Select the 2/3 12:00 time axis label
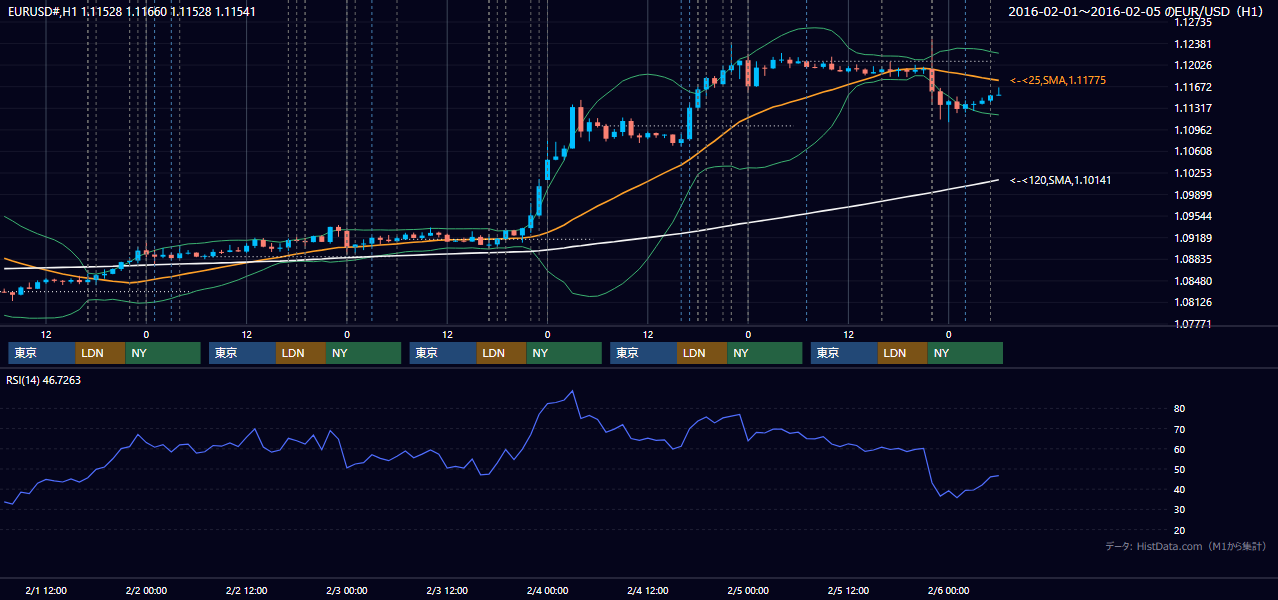Image resolution: width=1278 pixels, height=600 pixels. [447, 591]
